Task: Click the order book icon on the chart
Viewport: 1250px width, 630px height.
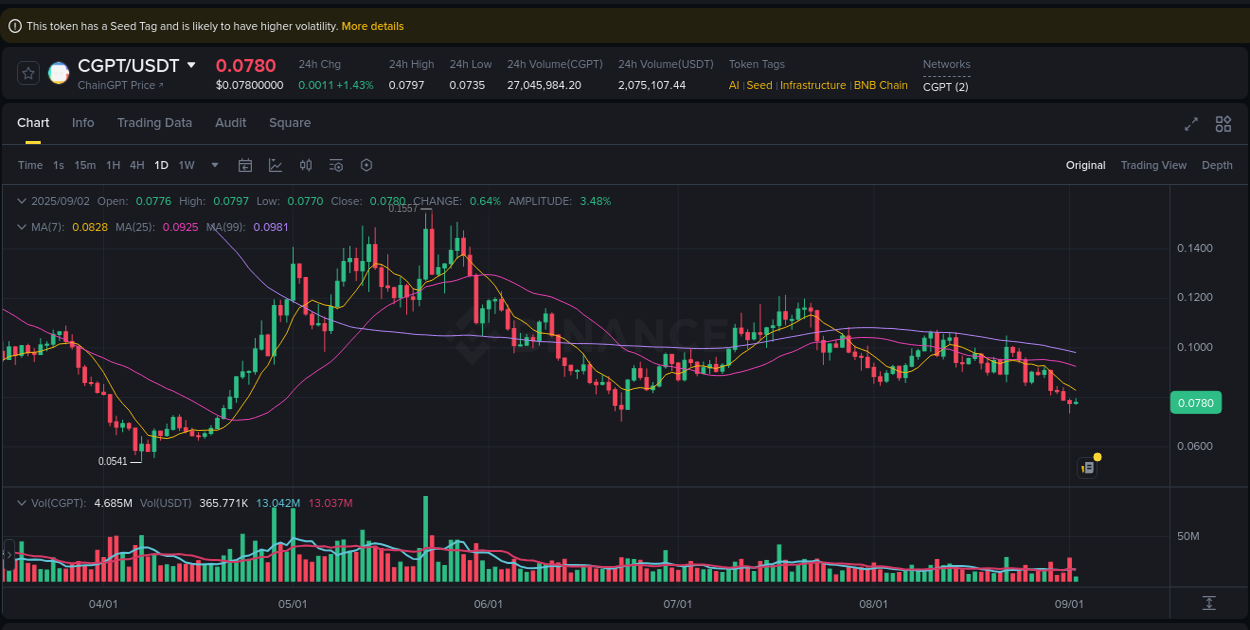Action: (x=1087, y=467)
